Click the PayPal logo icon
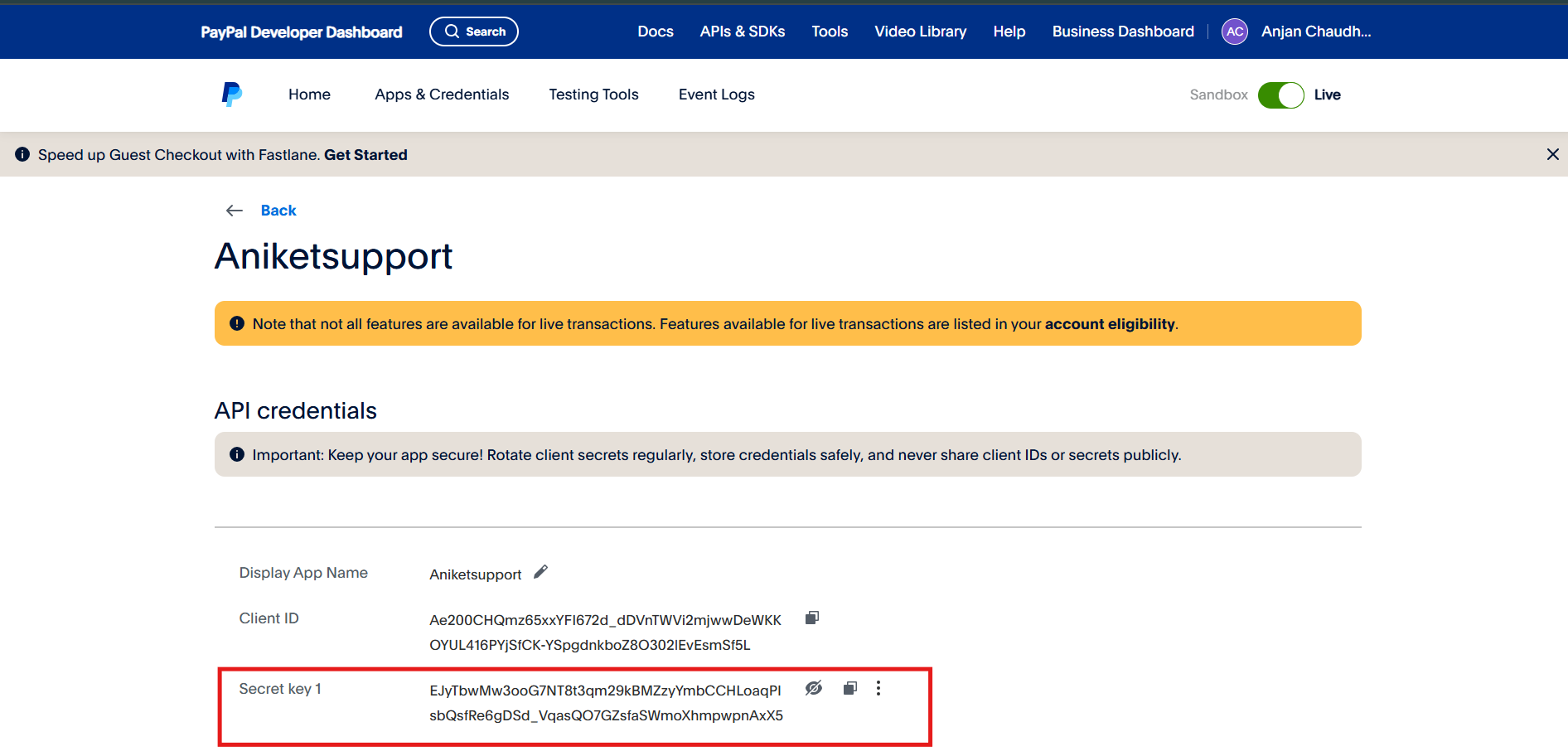 click(x=231, y=94)
